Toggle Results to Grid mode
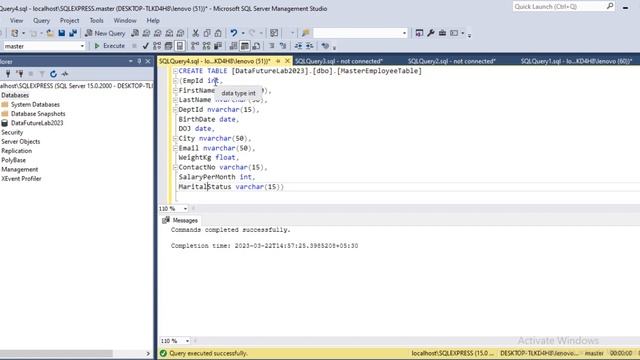The image size is (640, 360). [x=245, y=46]
